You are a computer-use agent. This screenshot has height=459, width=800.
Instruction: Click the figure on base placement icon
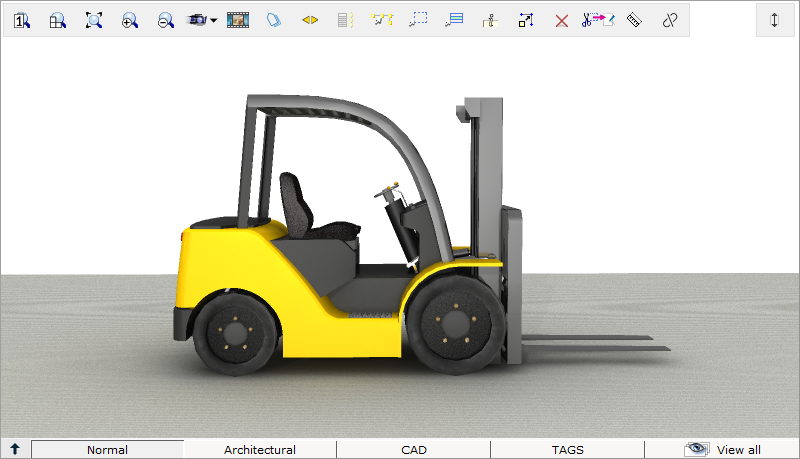(x=490, y=20)
